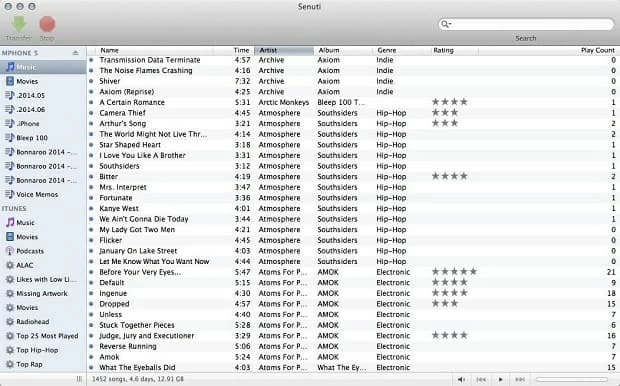Click the play button
Screen dimensions: 620x386
pos(501,379)
